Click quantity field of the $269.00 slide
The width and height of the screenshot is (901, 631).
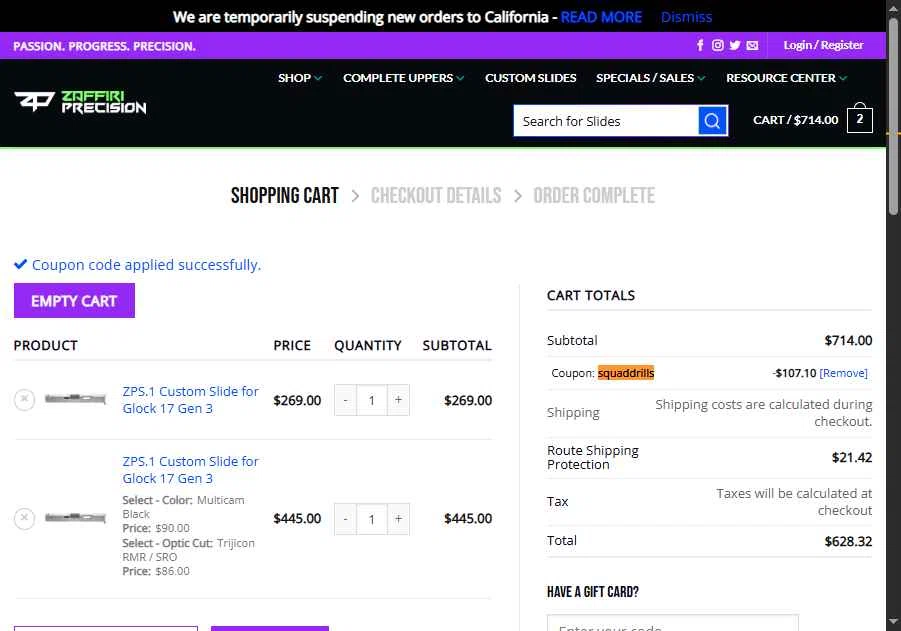(372, 400)
